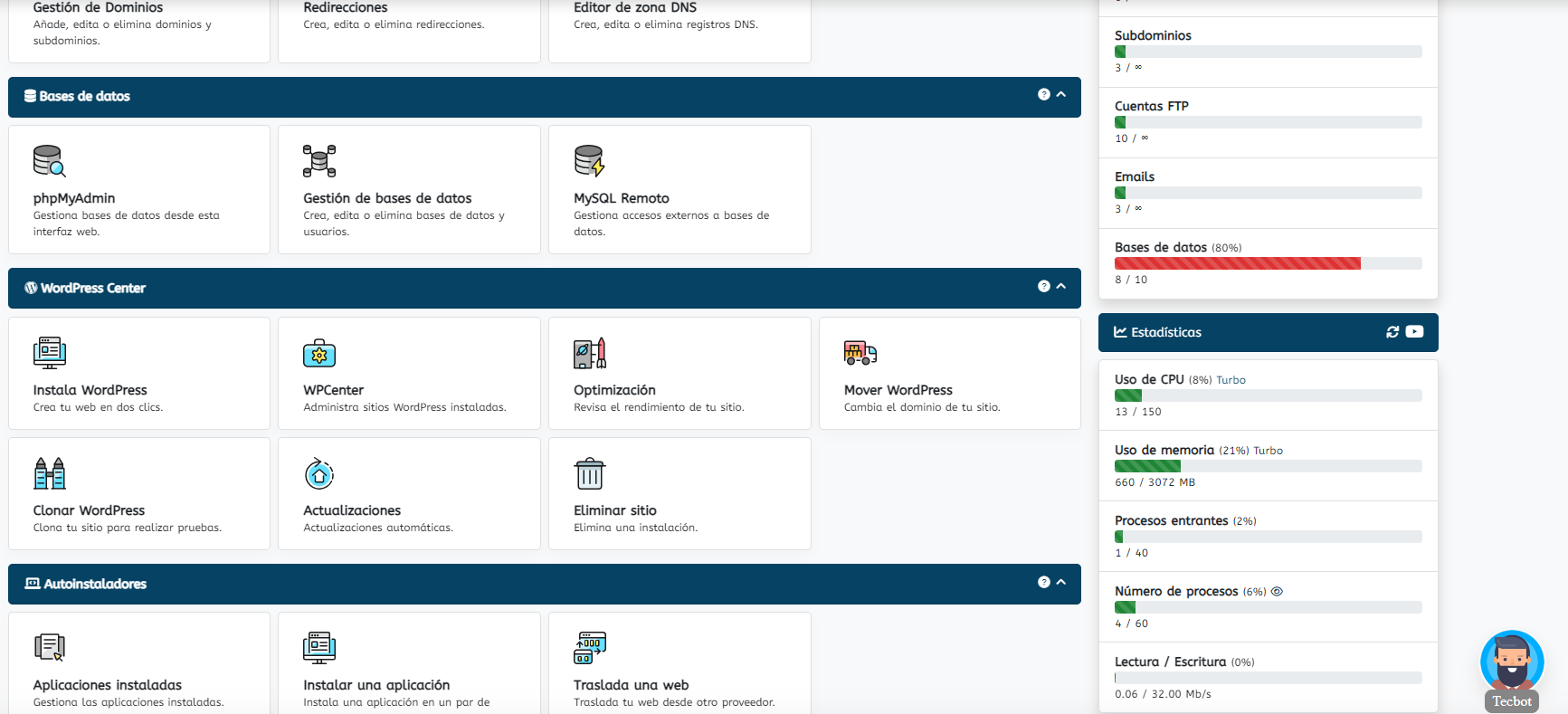Click the '0.06 / 32.00 Mb/s' value
This screenshot has height=714, width=1568.
[x=1163, y=694]
